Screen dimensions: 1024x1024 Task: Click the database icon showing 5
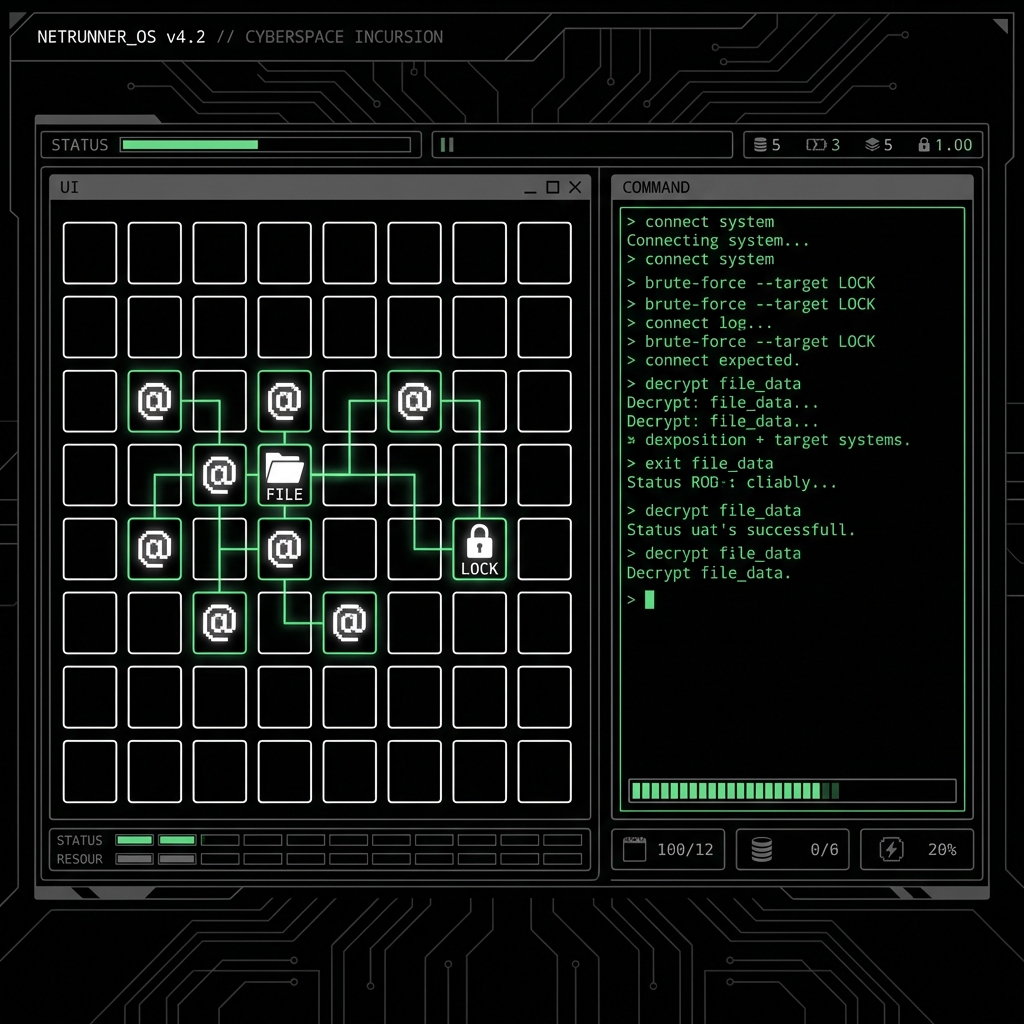click(760, 144)
